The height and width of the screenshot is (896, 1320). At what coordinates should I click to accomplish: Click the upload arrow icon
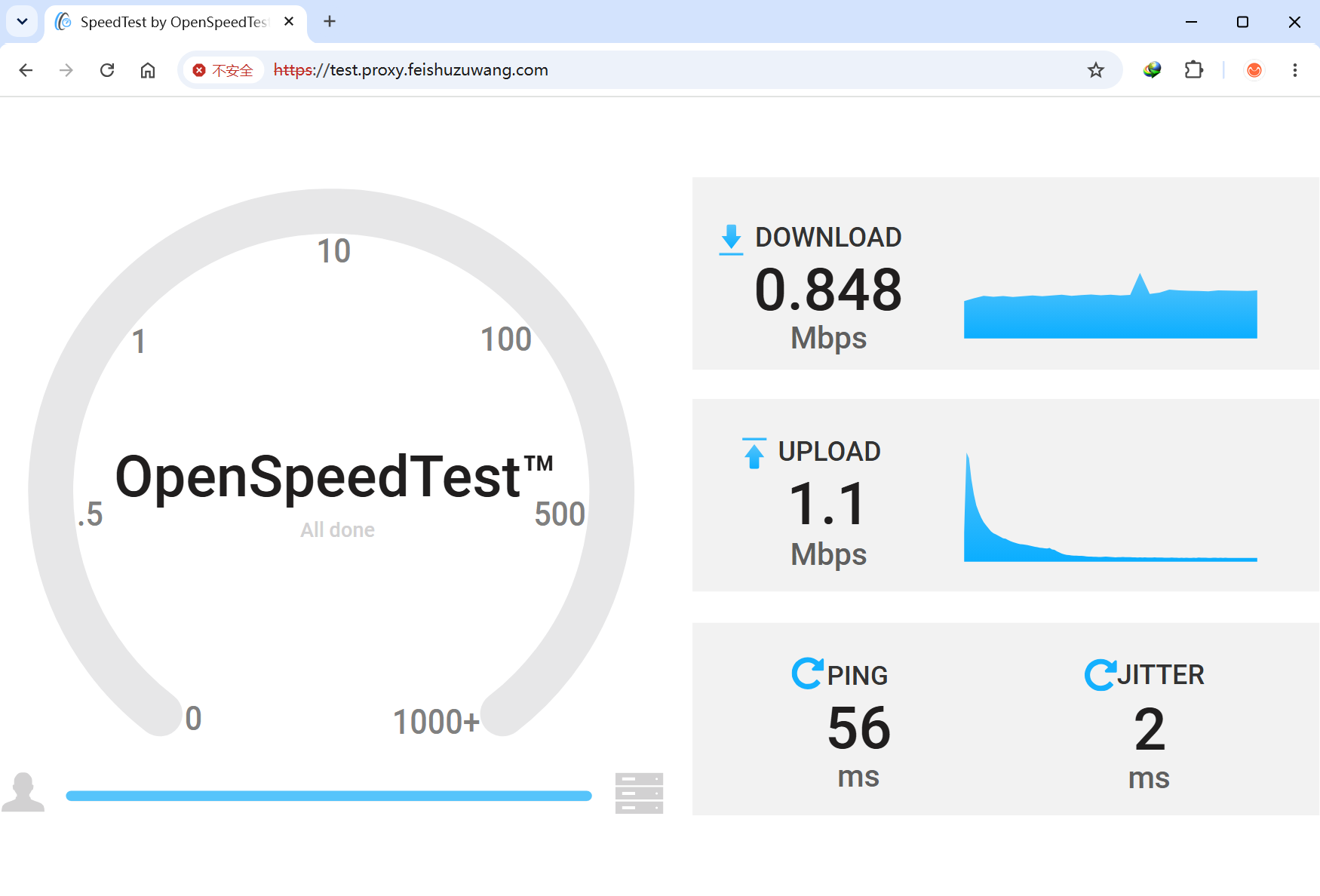(754, 453)
